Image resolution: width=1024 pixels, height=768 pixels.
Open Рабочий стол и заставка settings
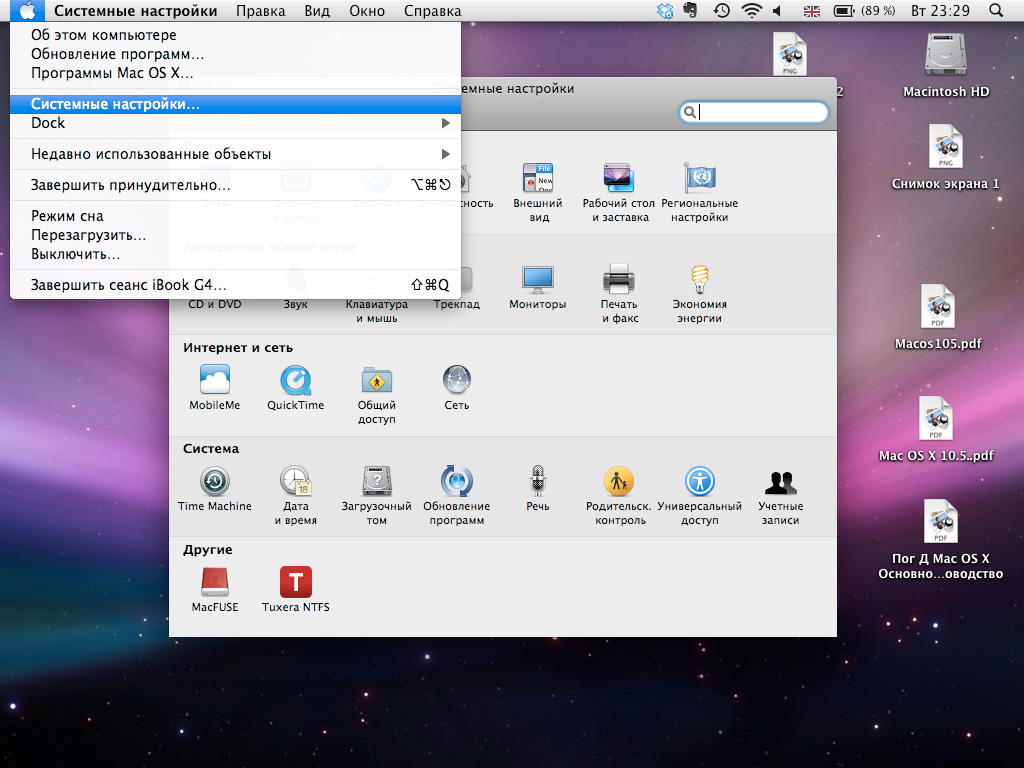point(618,192)
